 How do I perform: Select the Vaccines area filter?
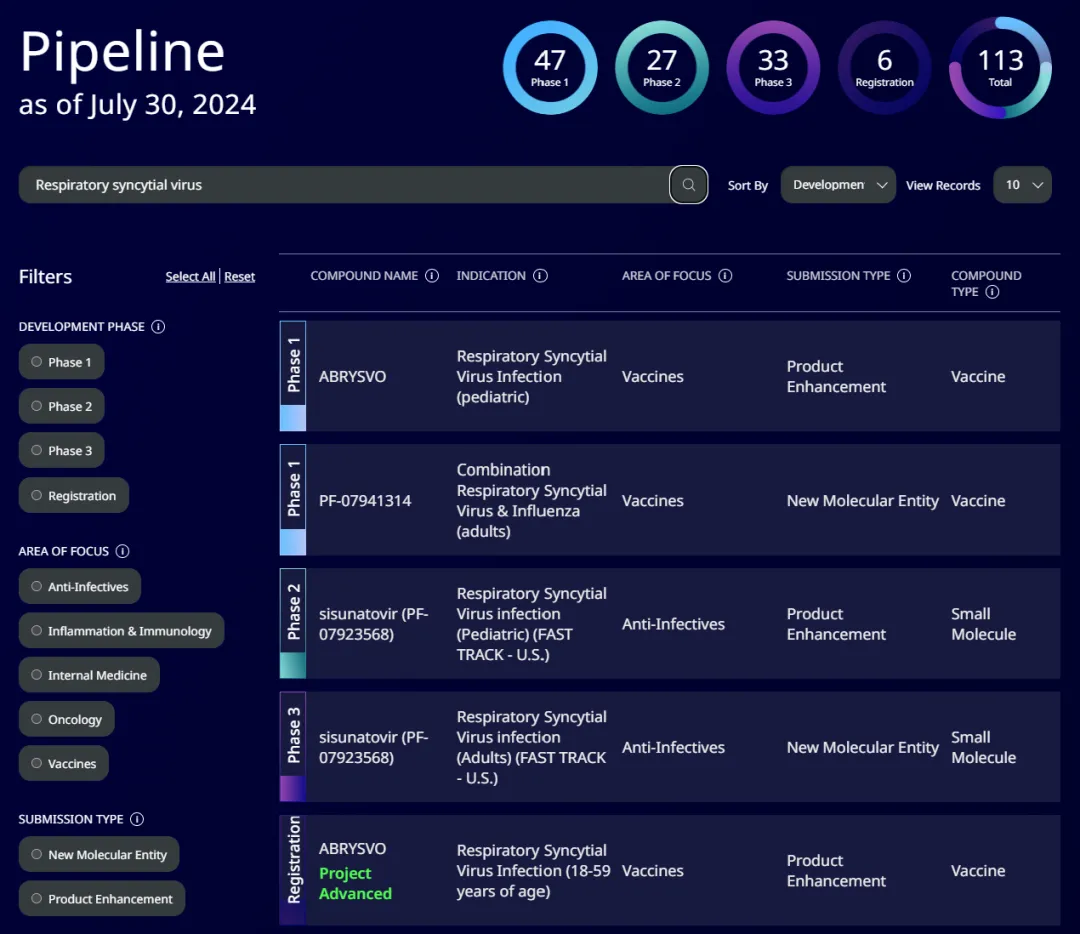click(x=63, y=763)
